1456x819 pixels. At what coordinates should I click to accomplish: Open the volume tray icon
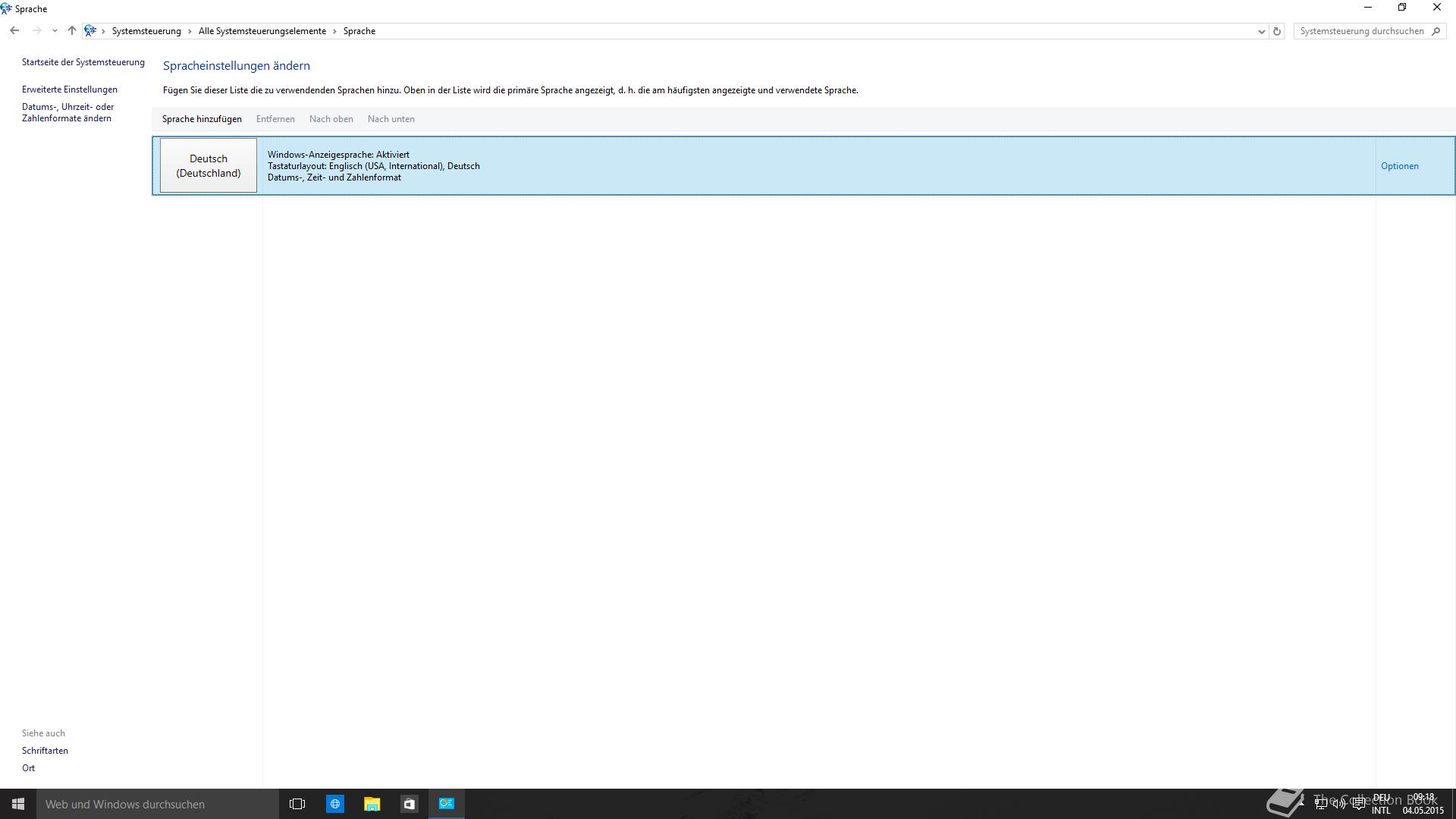(1339, 804)
